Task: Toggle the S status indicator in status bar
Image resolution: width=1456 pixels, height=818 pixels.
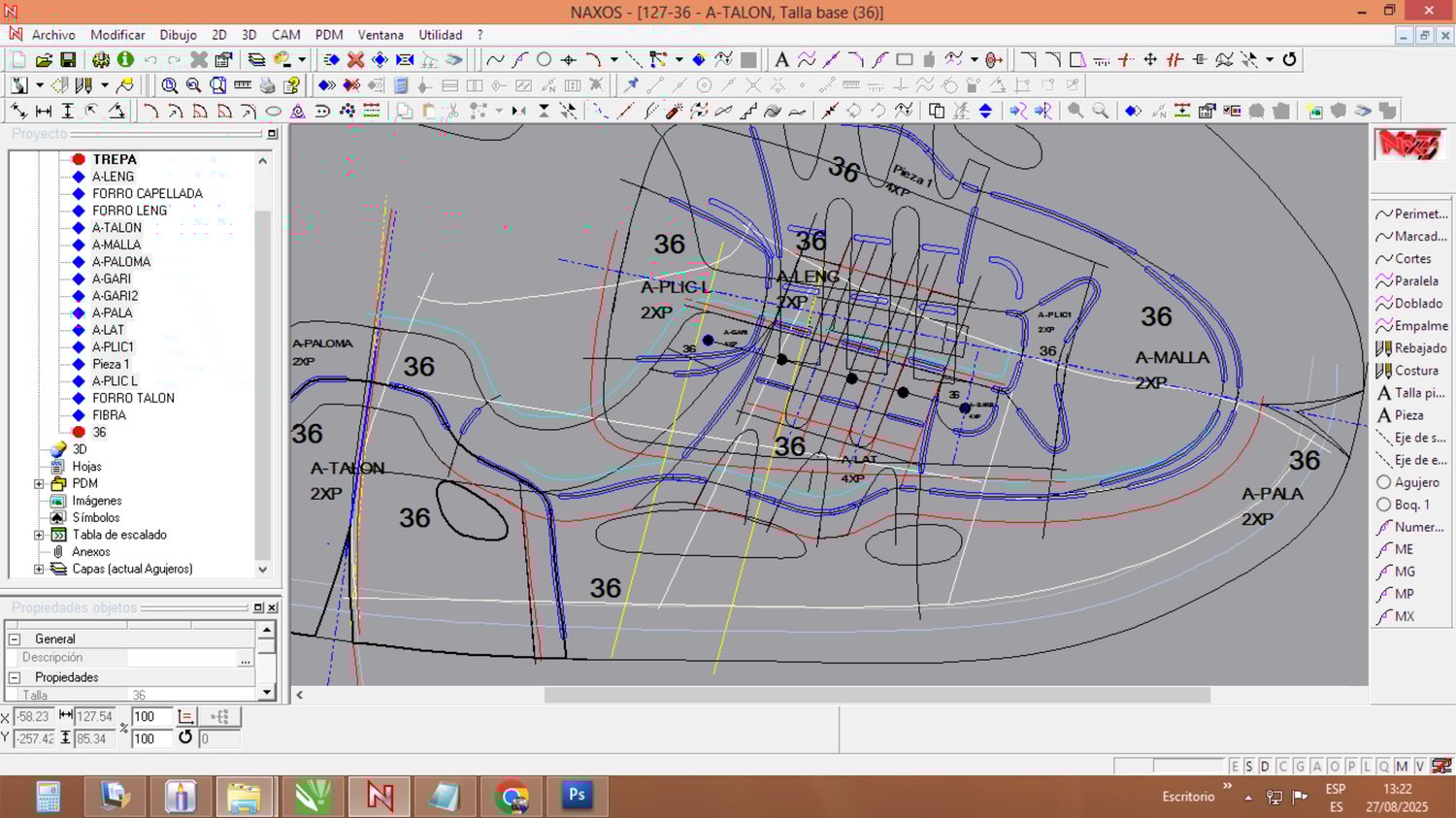Action: (x=1249, y=767)
